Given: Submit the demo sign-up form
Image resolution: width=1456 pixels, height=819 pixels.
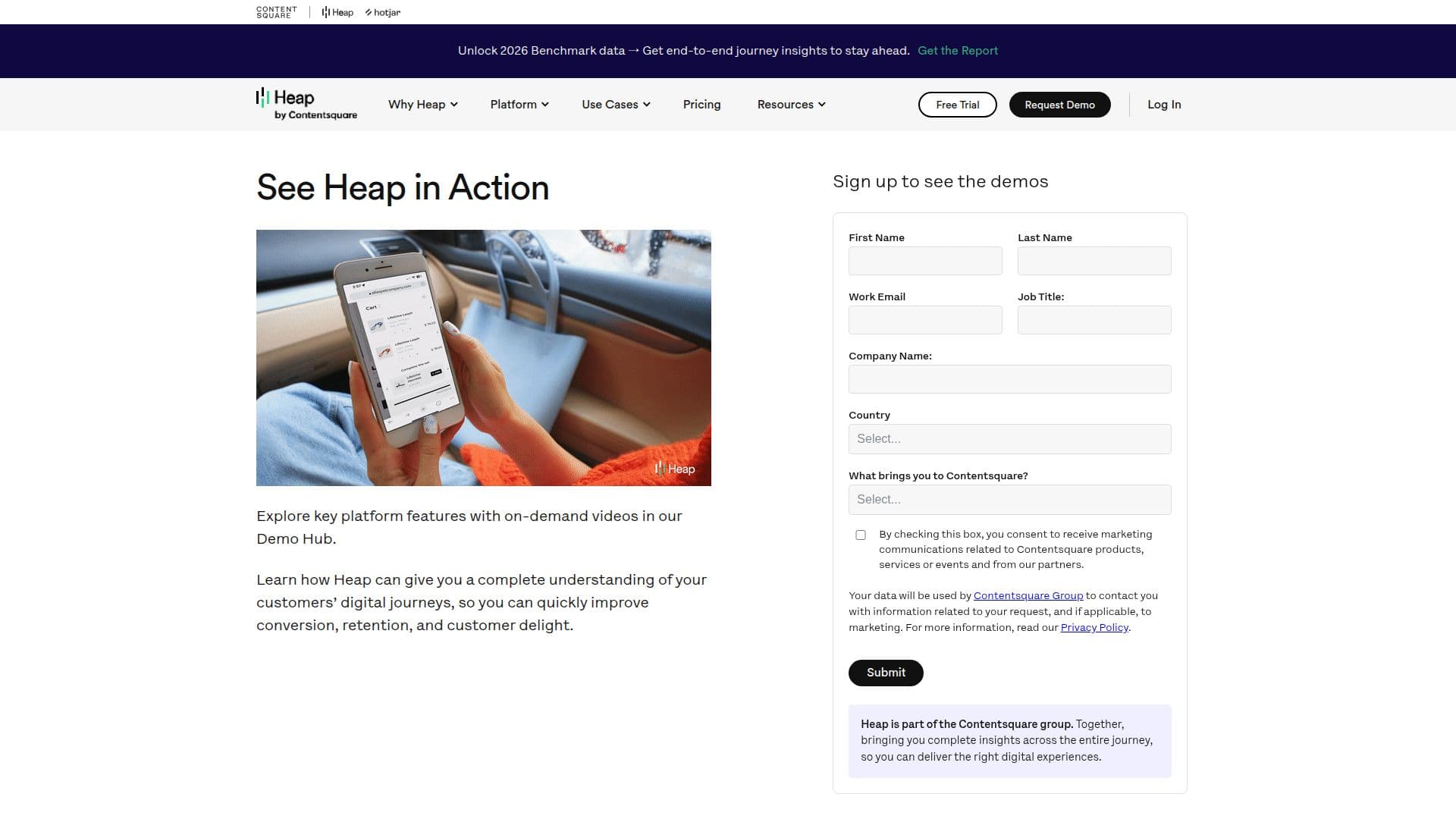Looking at the screenshot, I should pos(885,673).
